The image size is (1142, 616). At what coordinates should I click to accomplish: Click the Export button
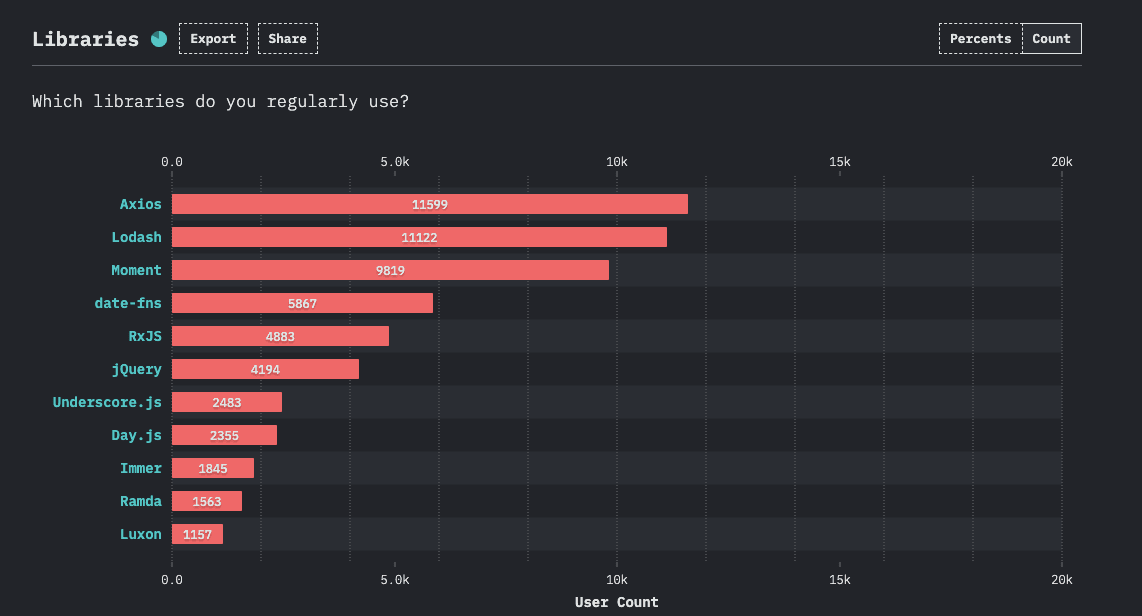(x=213, y=39)
